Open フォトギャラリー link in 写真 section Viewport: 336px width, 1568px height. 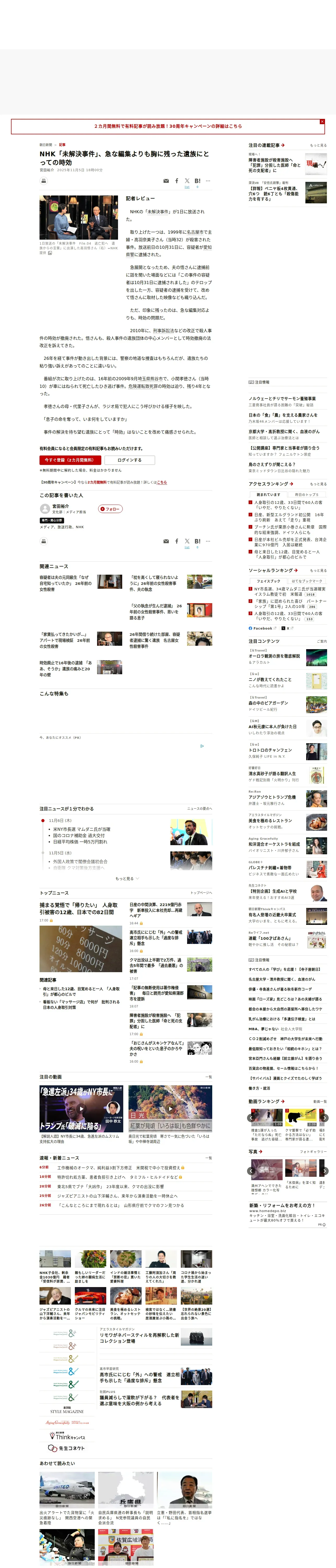click(313, 1152)
